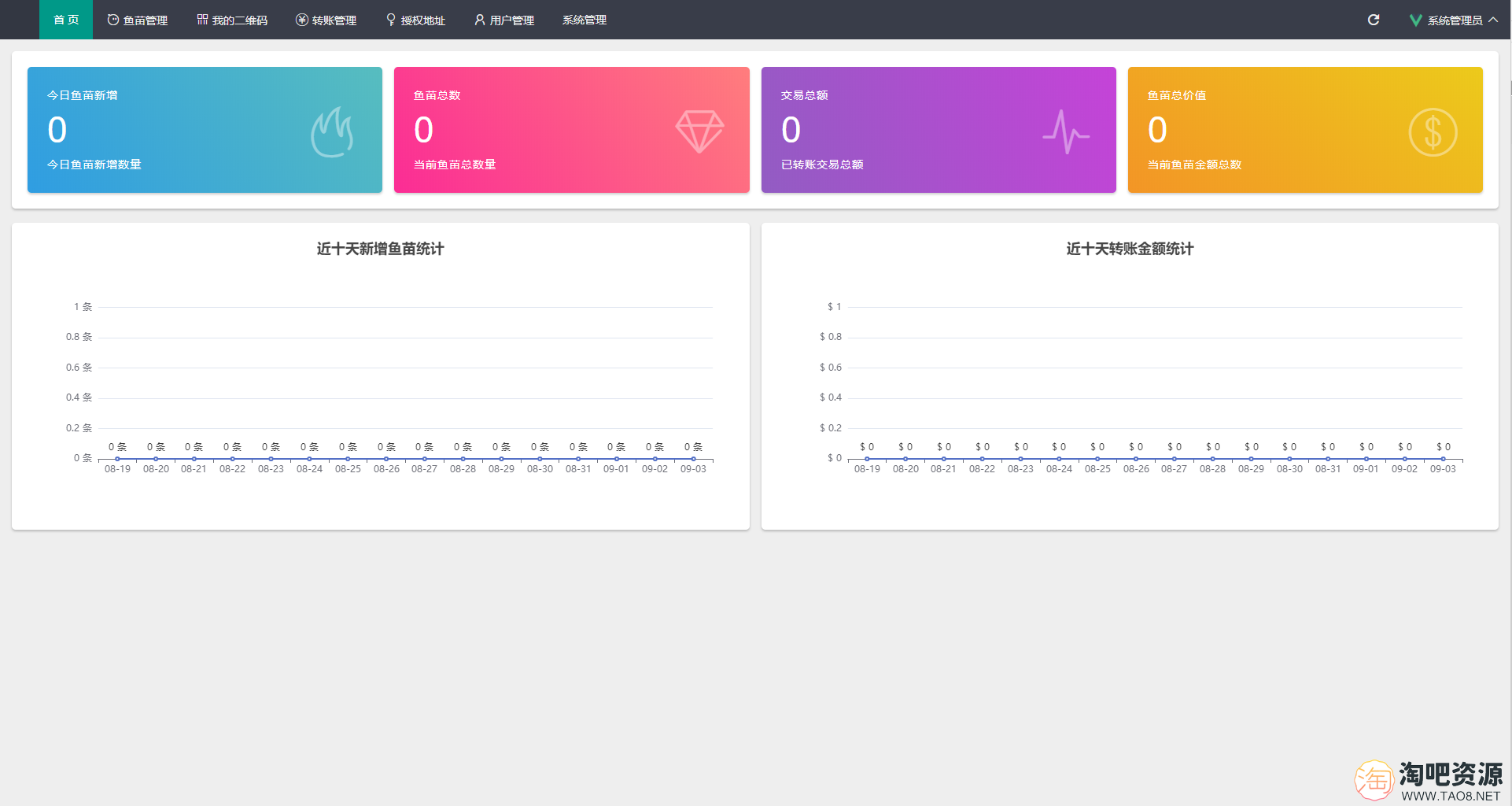This screenshot has height=806, width=1512.
Task: Click the 08-23 date label on 鱼苗 chart
Action: tap(271, 469)
